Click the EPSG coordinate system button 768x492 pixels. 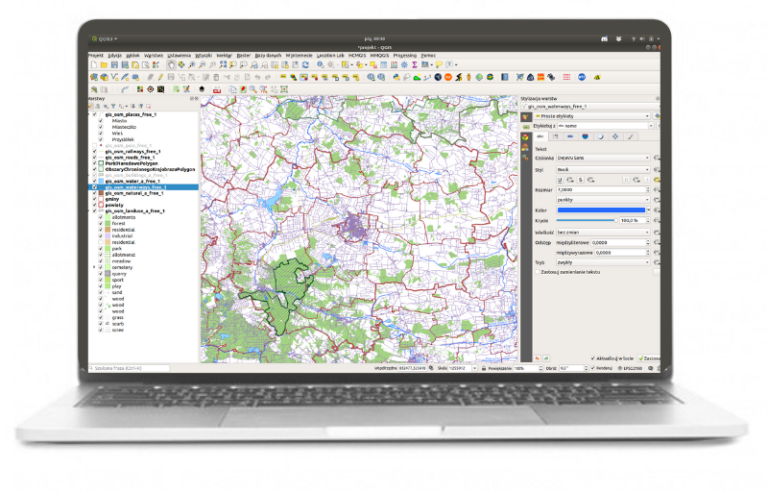click(630, 368)
